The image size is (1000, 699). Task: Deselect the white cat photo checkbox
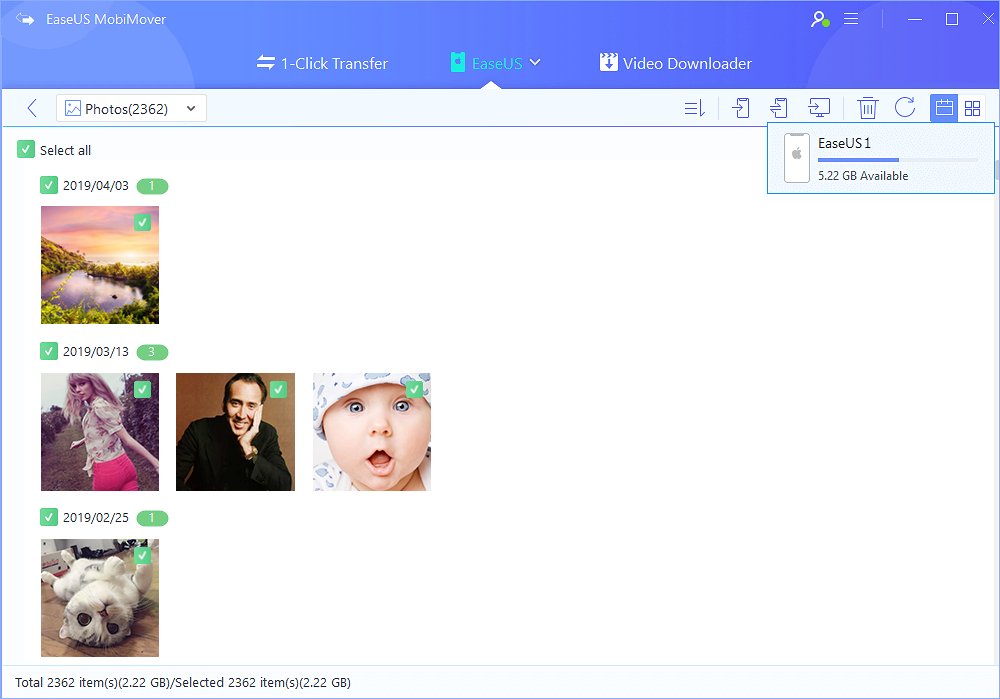(x=142, y=555)
